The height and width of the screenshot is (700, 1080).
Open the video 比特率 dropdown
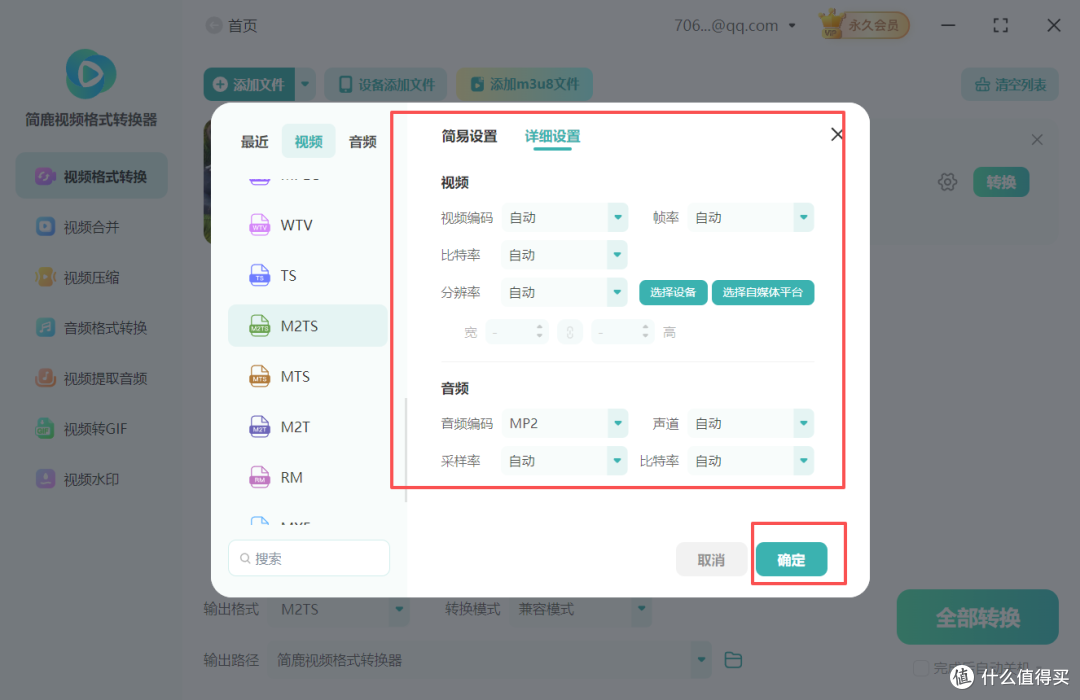617,255
